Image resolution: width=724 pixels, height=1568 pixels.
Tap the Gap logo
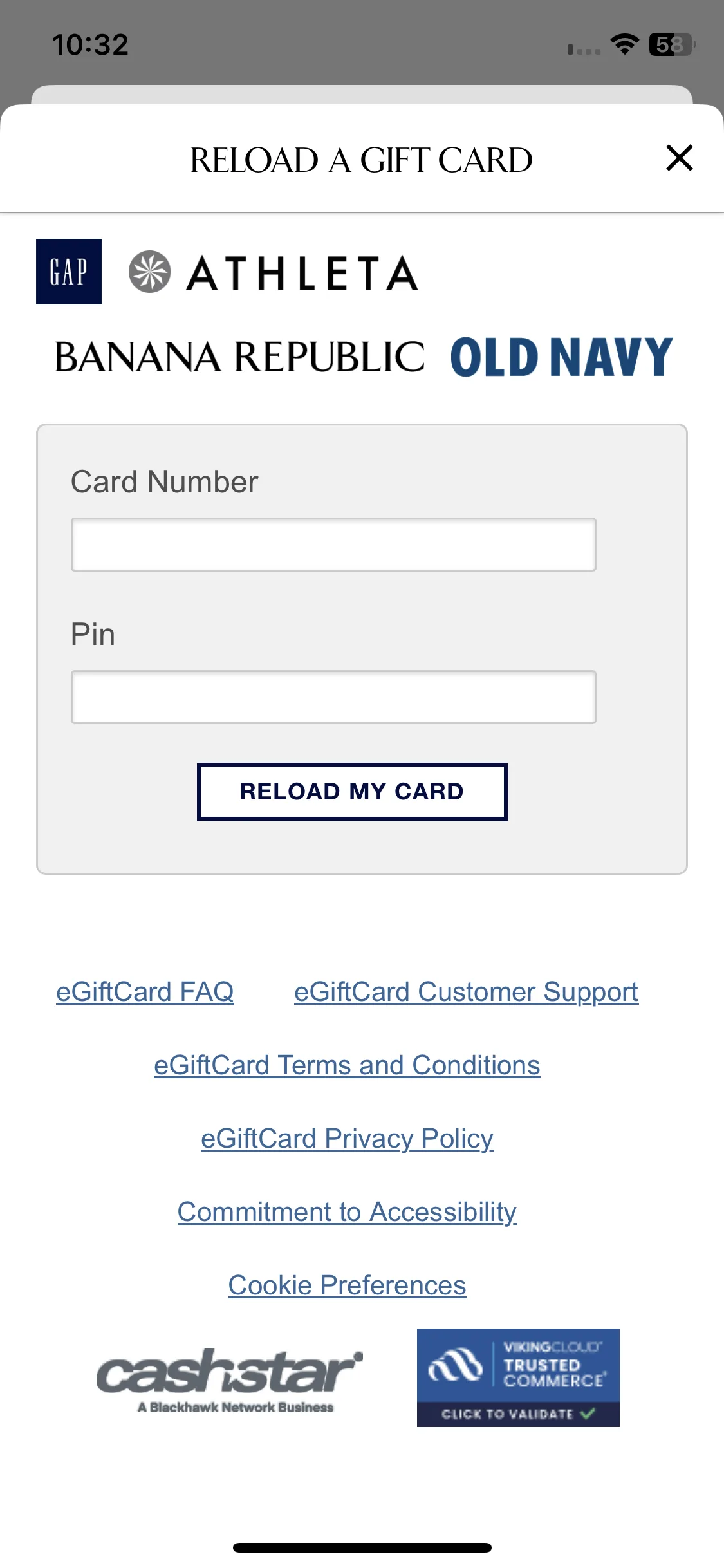69,272
